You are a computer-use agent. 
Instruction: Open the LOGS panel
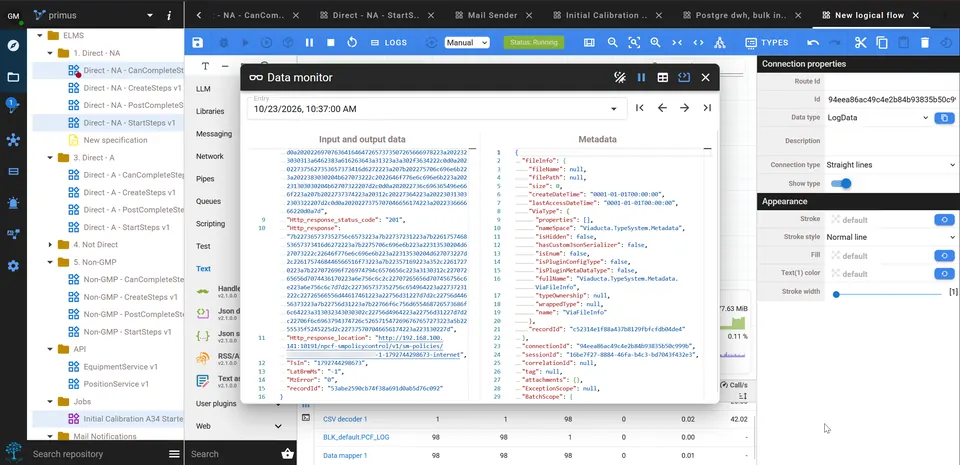coord(389,42)
